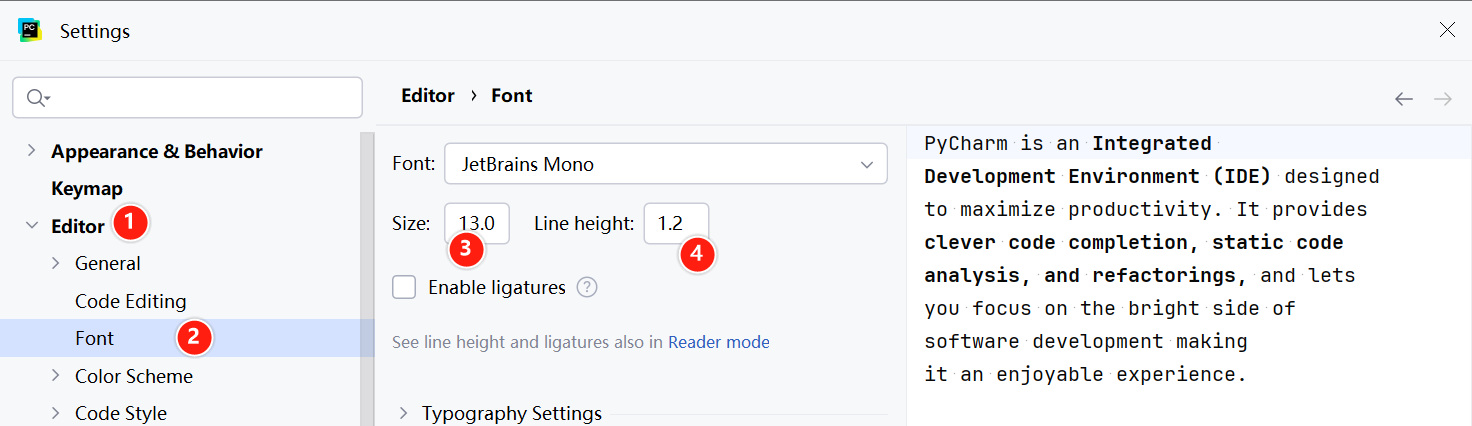Expand the General node
This screenshot has height=426, width=1472.
55,263
